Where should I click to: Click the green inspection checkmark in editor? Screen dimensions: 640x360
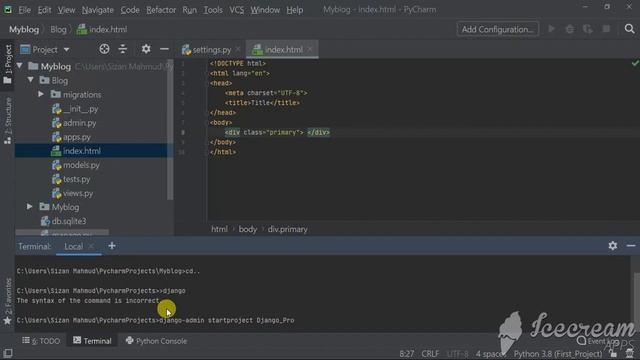click(635, 63)
